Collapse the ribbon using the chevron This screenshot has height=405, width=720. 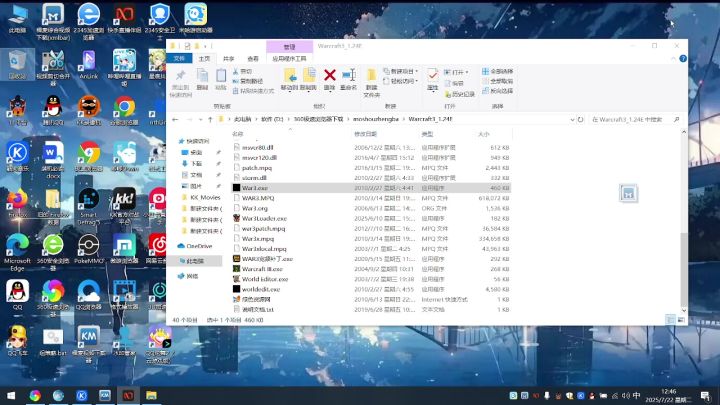673,58
